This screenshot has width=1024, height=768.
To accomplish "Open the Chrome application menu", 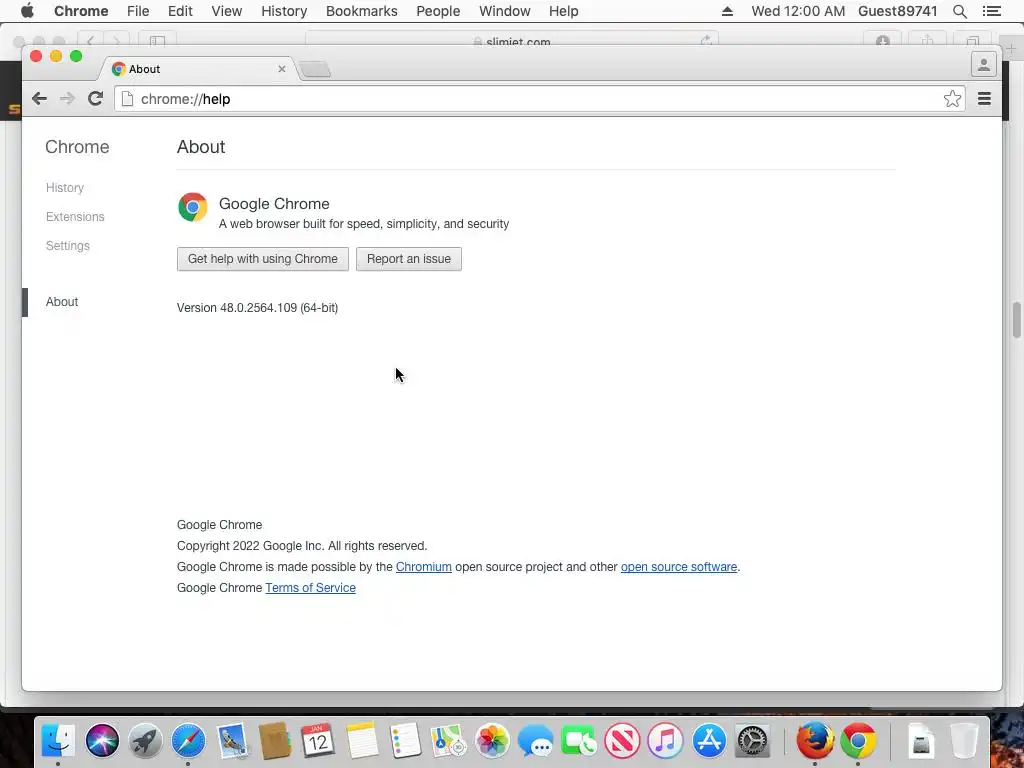I will tap(81, 11).
